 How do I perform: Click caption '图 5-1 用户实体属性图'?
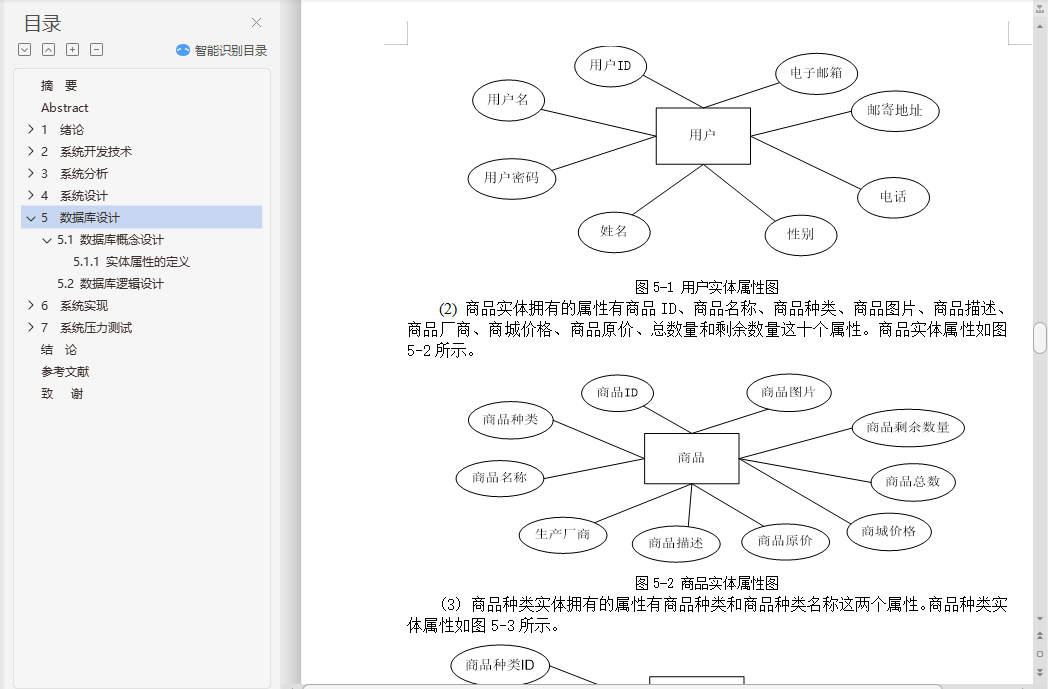pos(707,287)
